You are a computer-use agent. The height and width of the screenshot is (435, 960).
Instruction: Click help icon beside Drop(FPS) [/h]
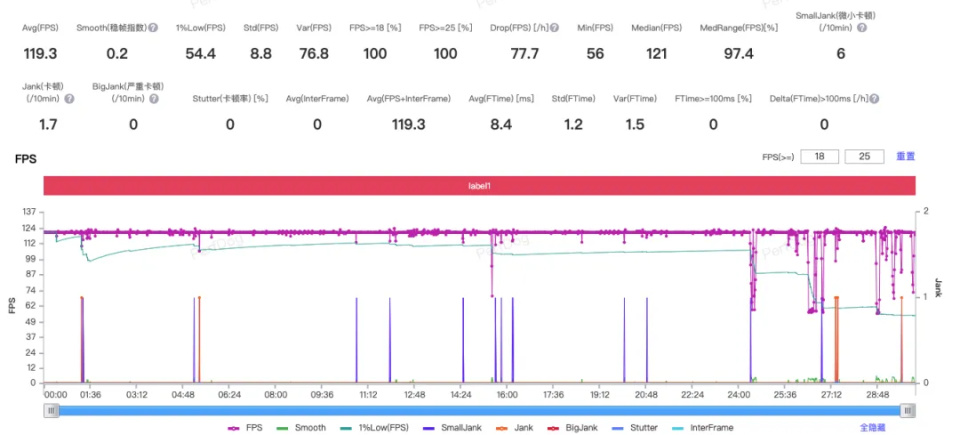point(554,28)
